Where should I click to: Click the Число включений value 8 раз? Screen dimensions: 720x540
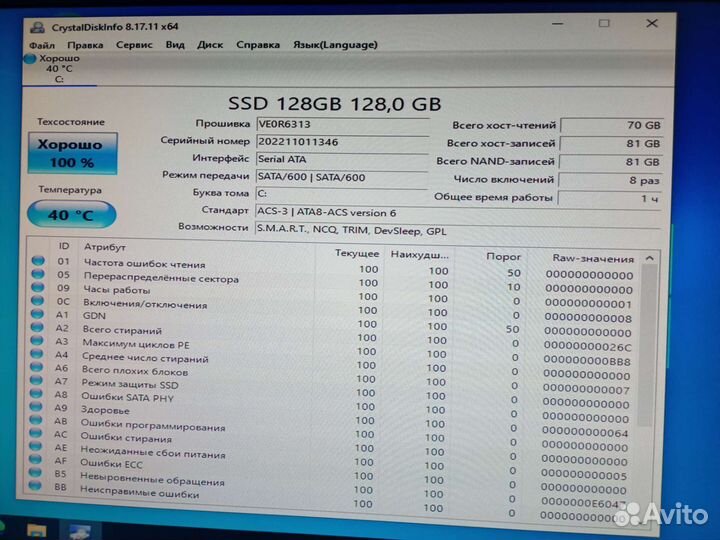(611, 180)
